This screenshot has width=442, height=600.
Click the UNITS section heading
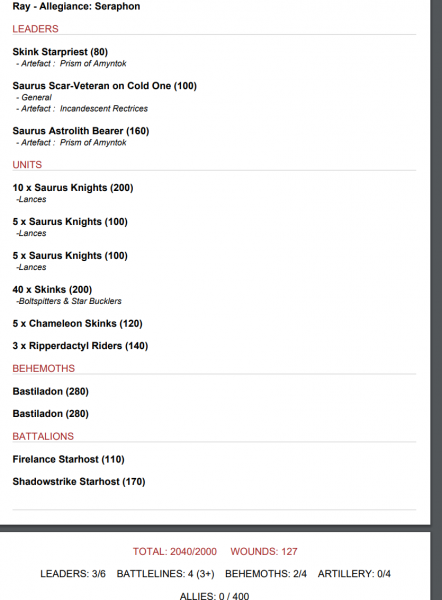pyautogui.click(x=27, y=165)
